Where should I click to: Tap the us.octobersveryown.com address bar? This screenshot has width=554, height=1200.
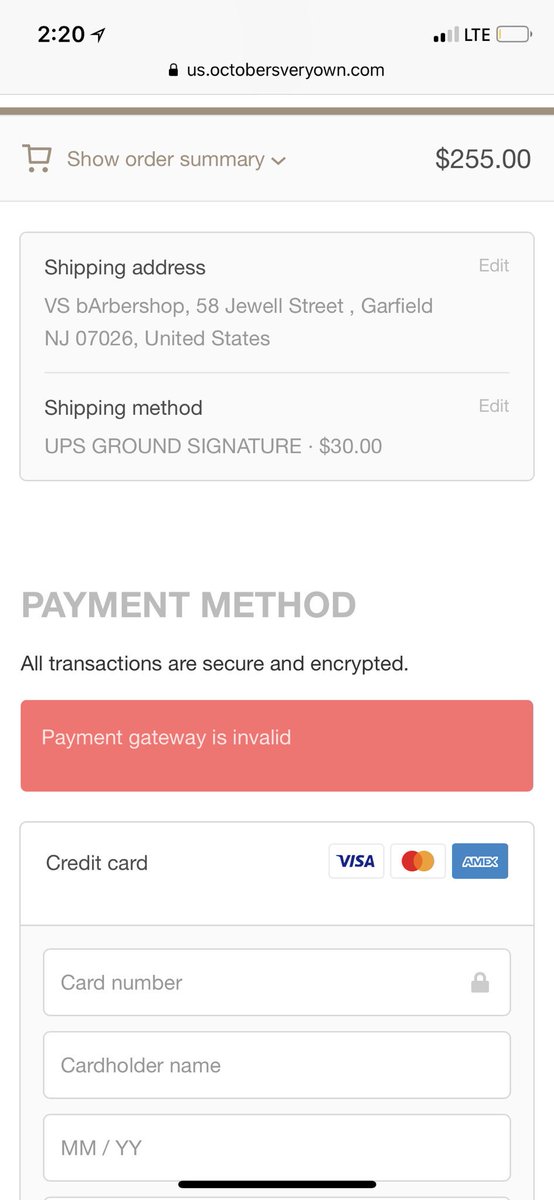pyautogui.click(x=277, y=70)
